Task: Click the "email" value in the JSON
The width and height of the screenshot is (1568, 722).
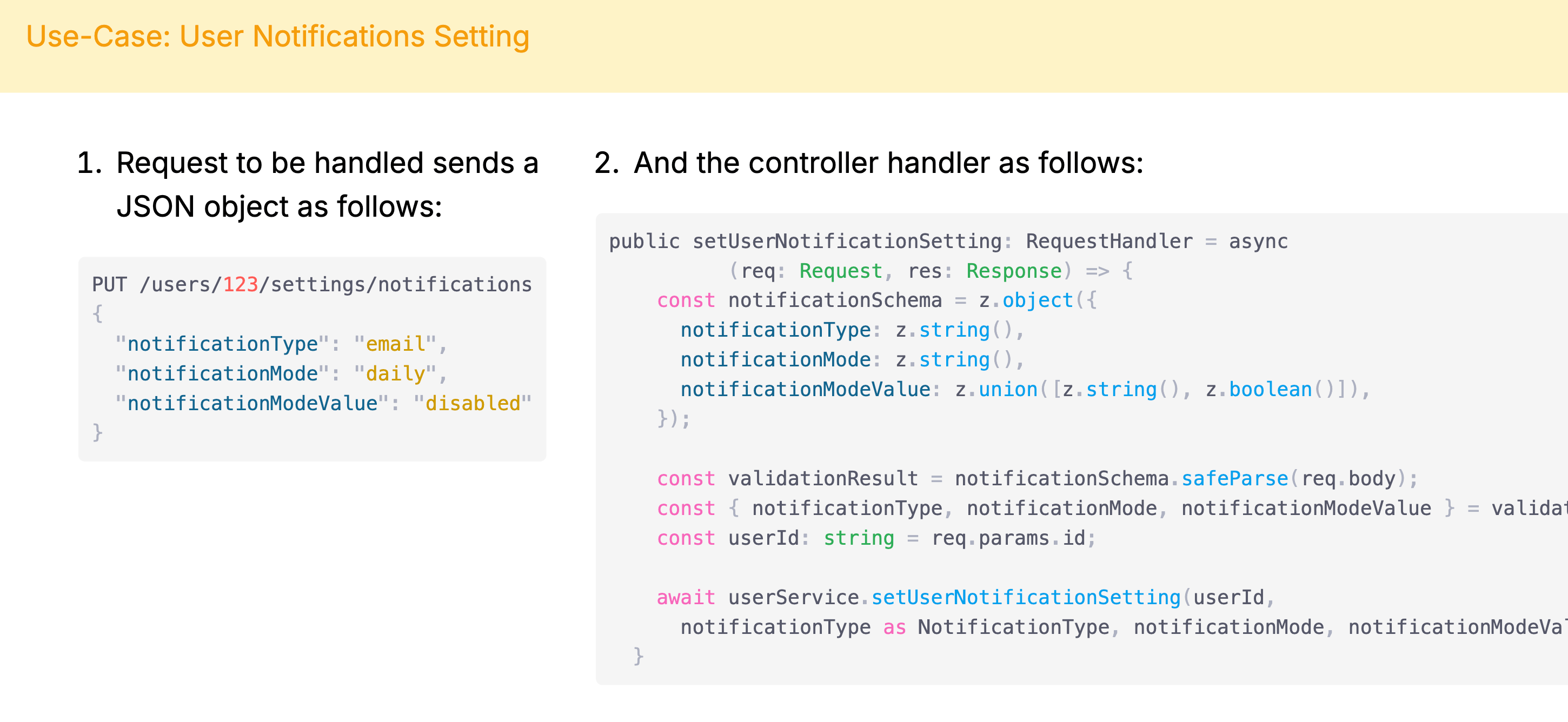Action: coord(395,344)
